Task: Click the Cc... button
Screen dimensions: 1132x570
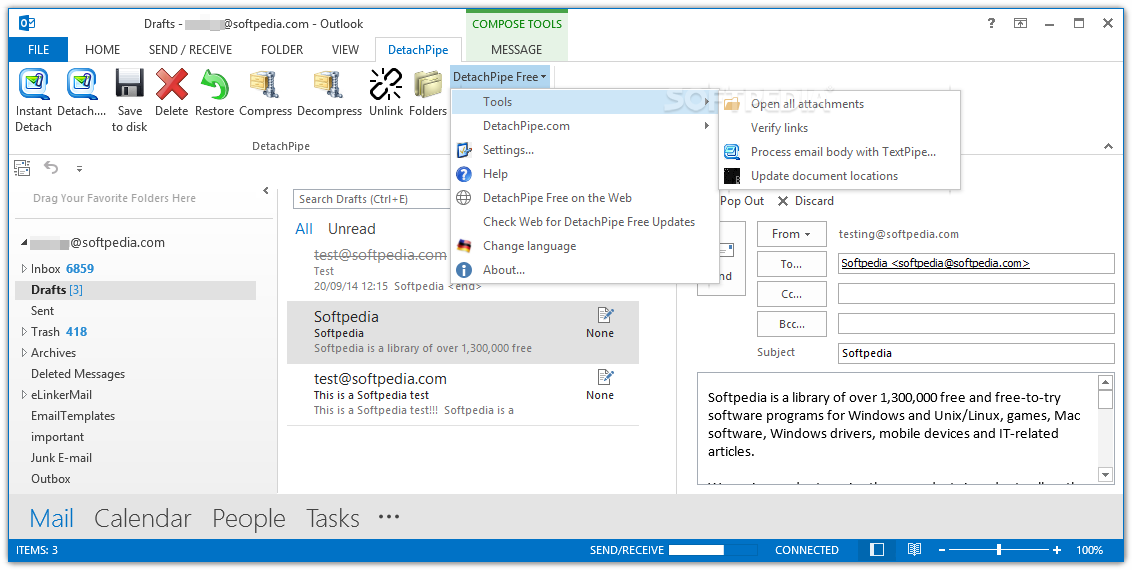Action: 791,294
